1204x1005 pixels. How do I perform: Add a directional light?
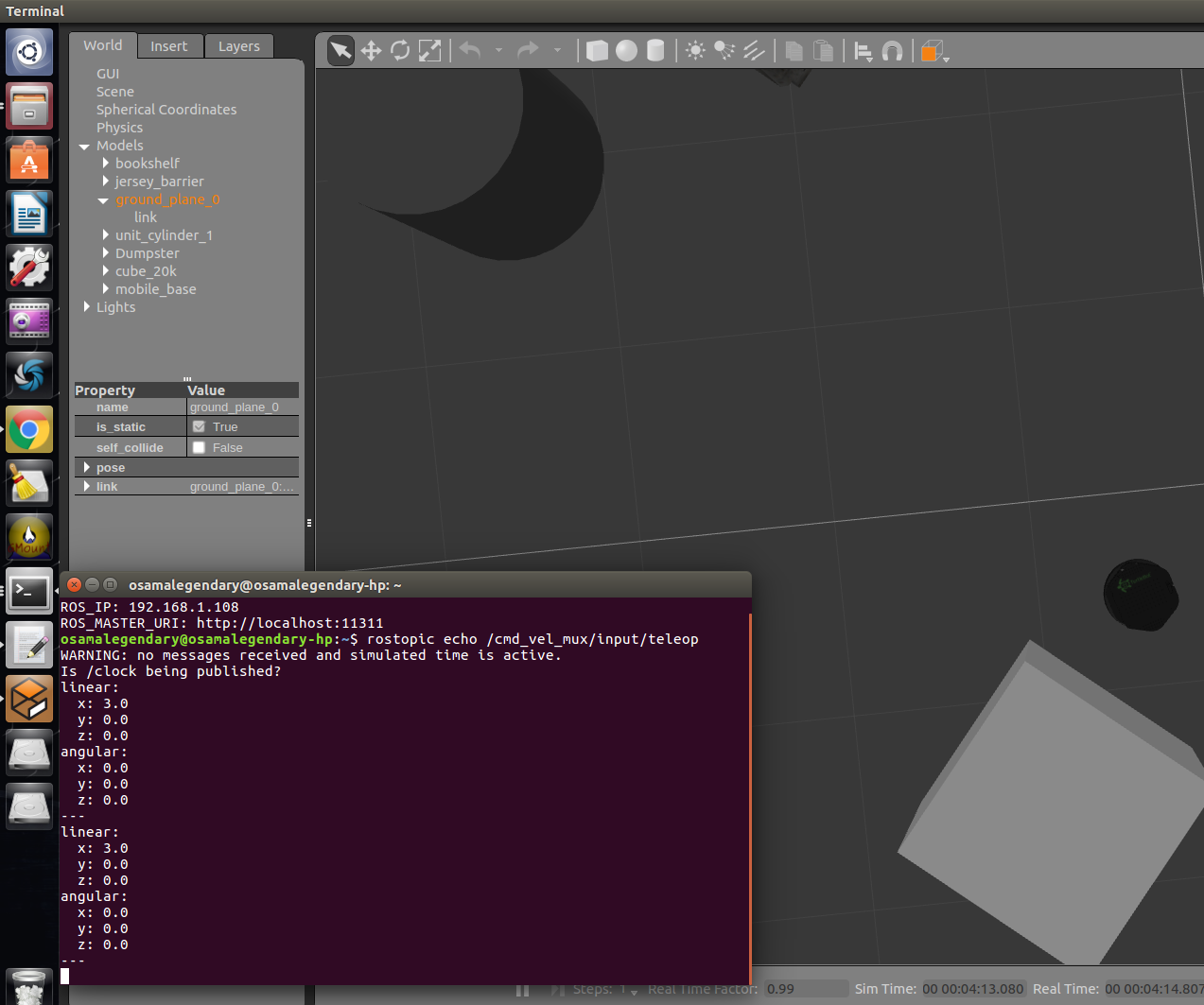pos(754,50)
